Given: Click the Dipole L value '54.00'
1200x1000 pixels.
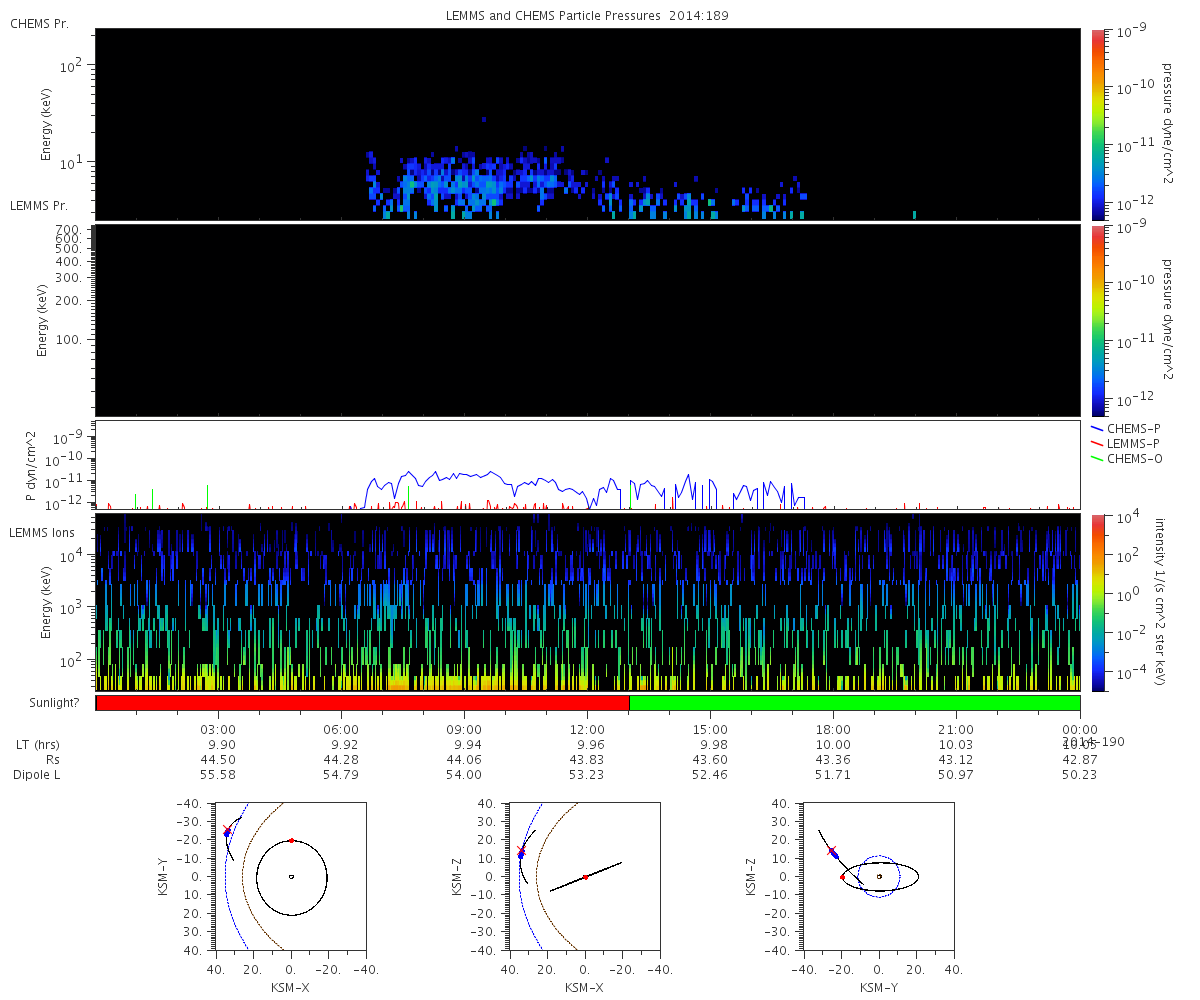Looking at the screenshot, I should (465, 775).
